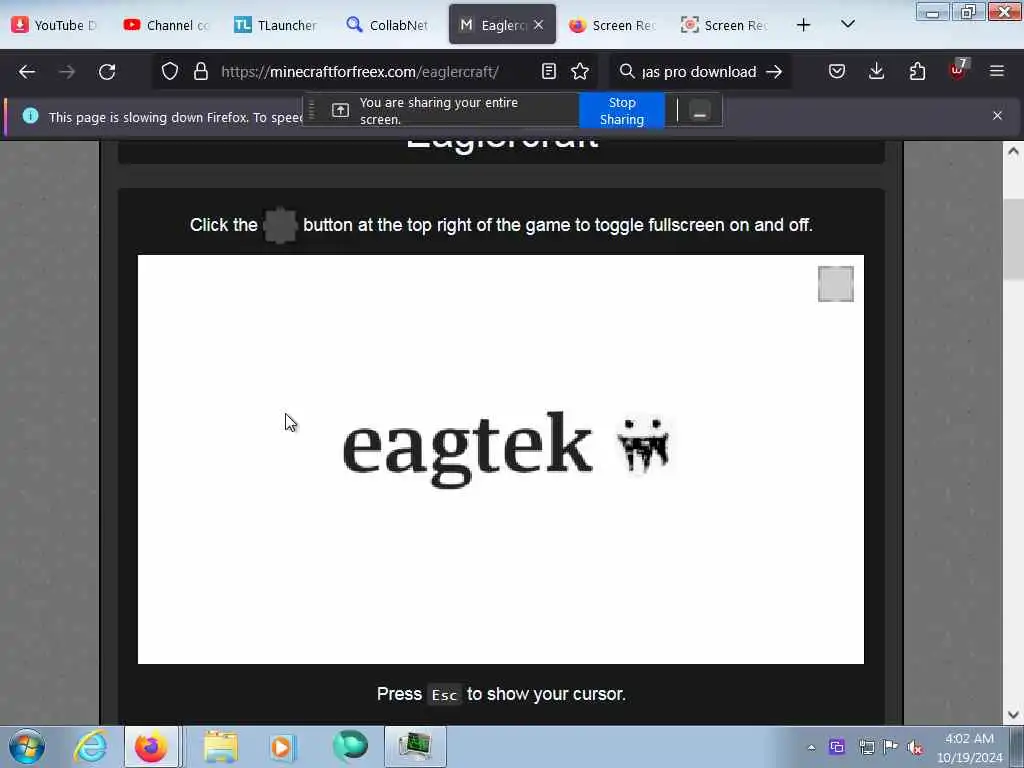Click the address bar URL
Screen dimensions: 1024x768
360,71
